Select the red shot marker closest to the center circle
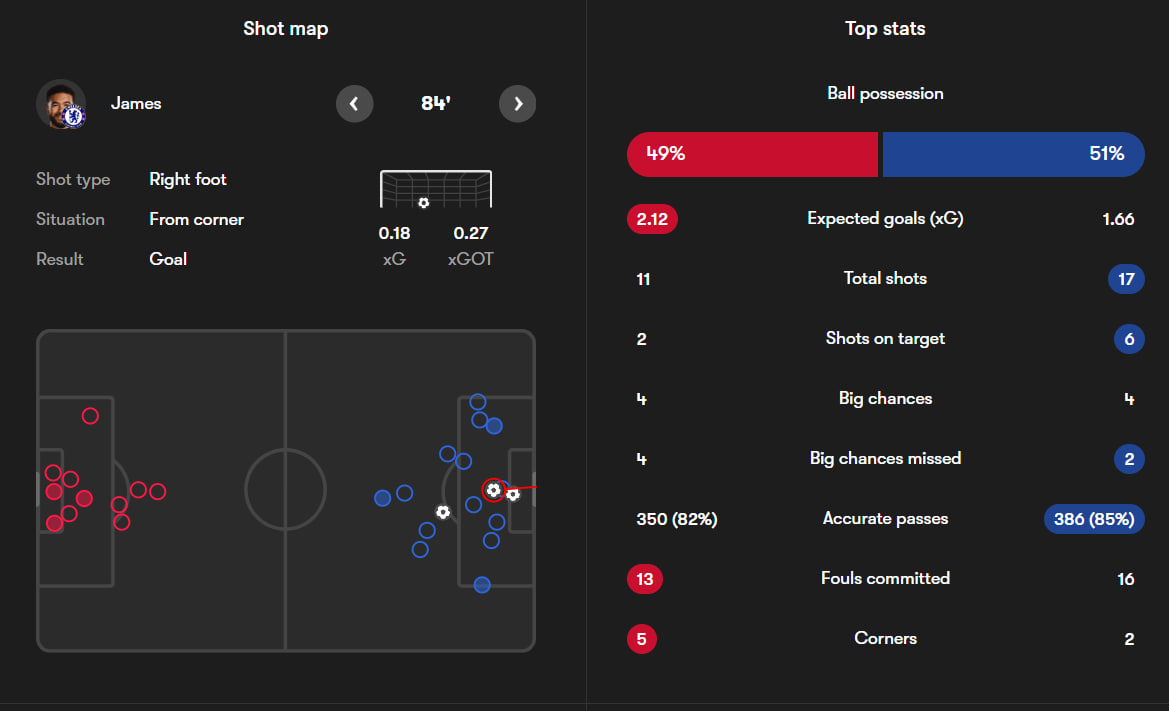 (157, 492)
